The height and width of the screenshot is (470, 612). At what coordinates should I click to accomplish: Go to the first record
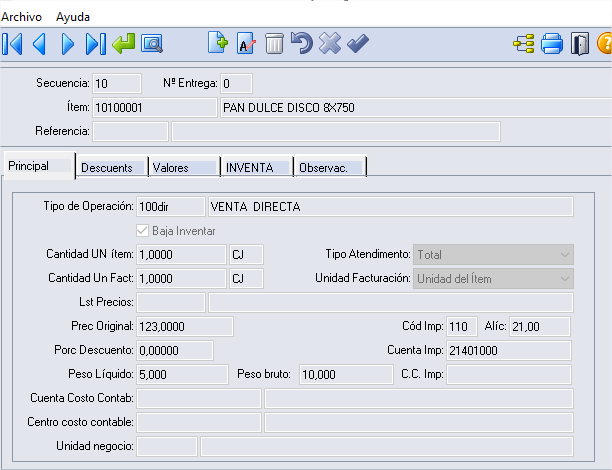(x=12, y=43)
